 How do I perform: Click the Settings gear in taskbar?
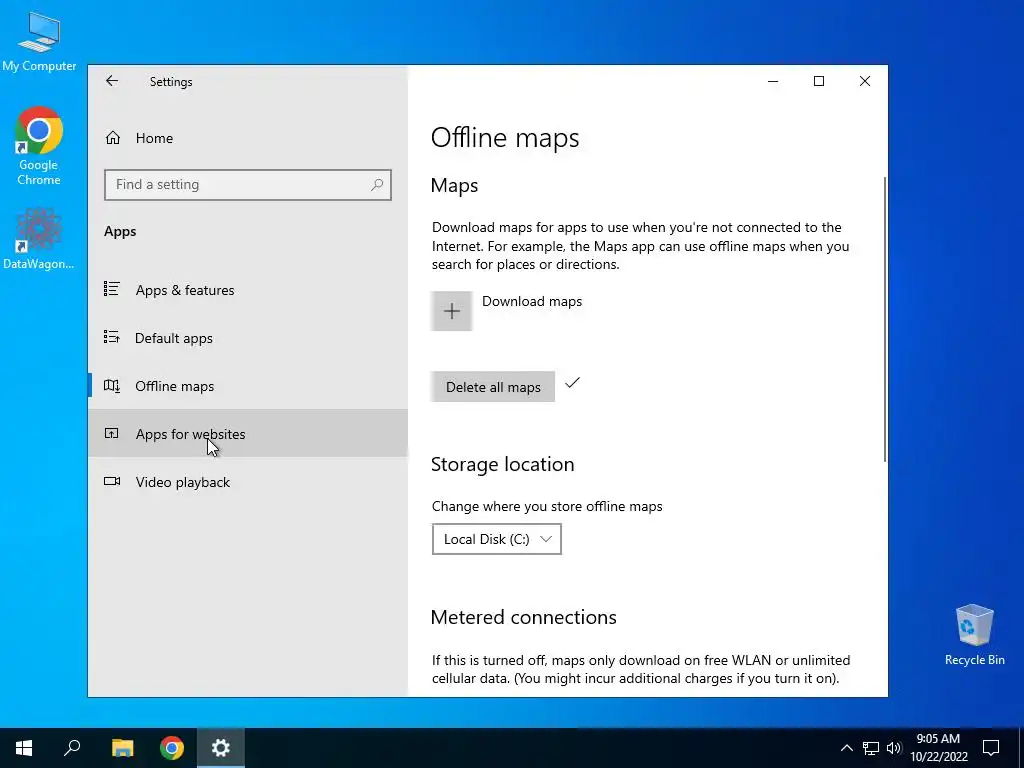click(221, 748)
